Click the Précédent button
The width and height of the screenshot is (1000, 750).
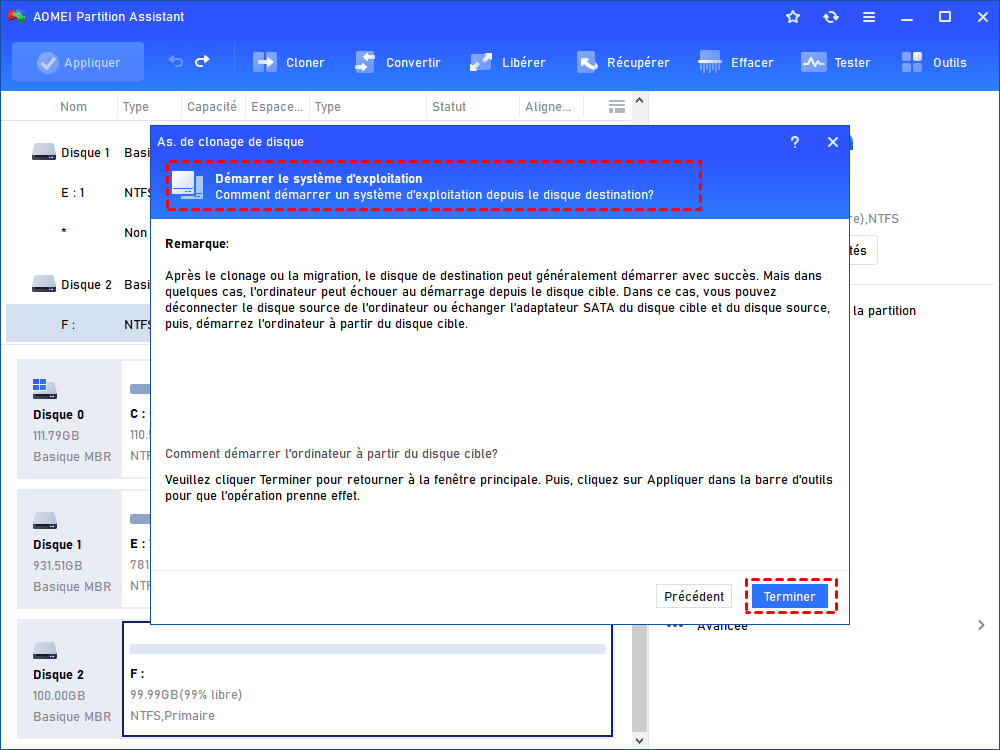pos(694,596)
